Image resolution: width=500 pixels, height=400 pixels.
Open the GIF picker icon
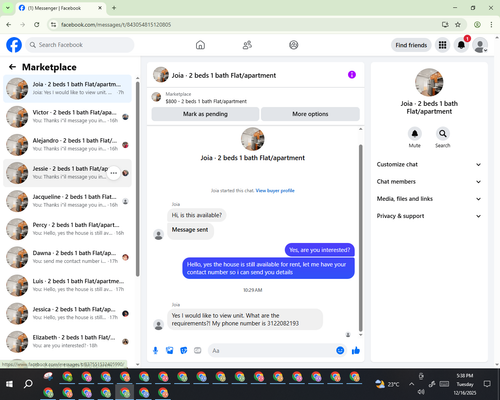click(198, 351)
